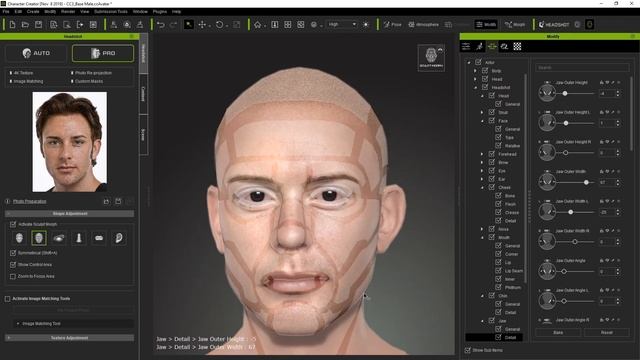
Task: Expand the Nose tree node
Action: coord(482,229)
